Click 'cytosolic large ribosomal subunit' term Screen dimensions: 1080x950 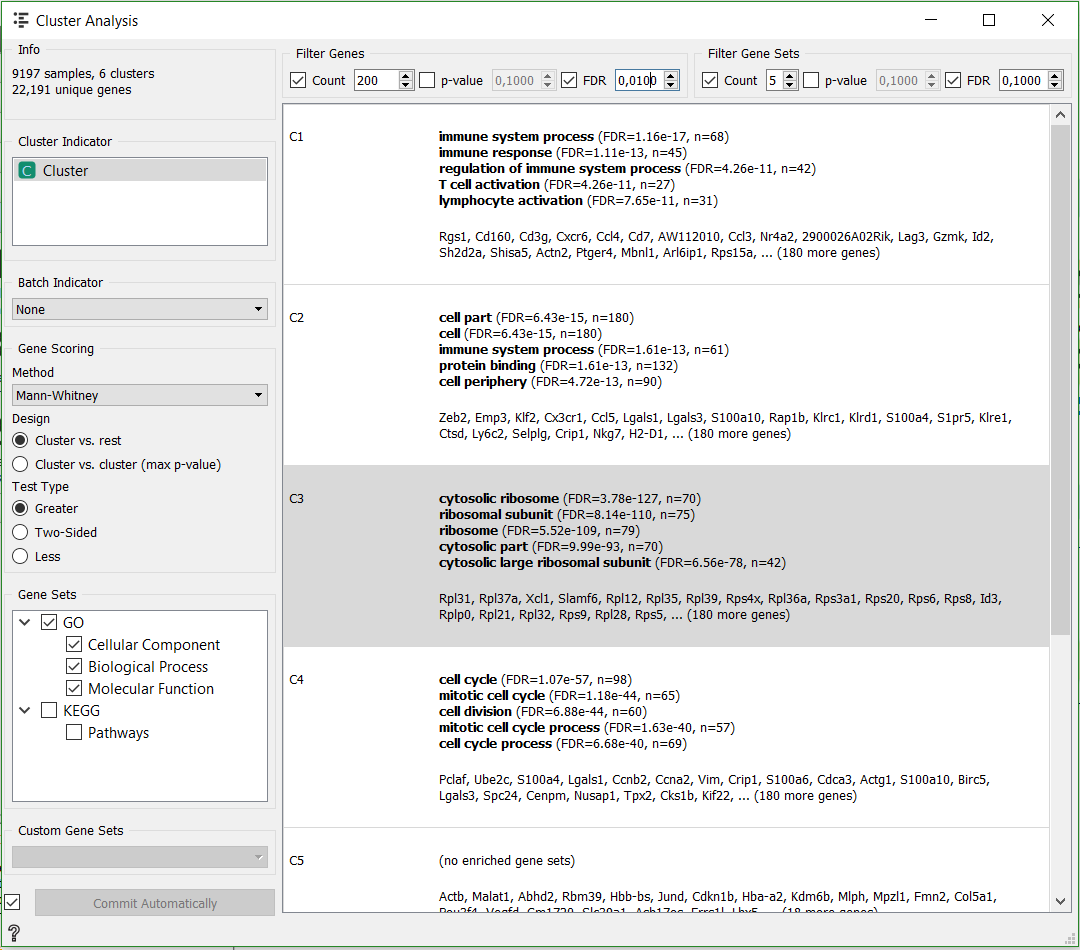(545, 562)
